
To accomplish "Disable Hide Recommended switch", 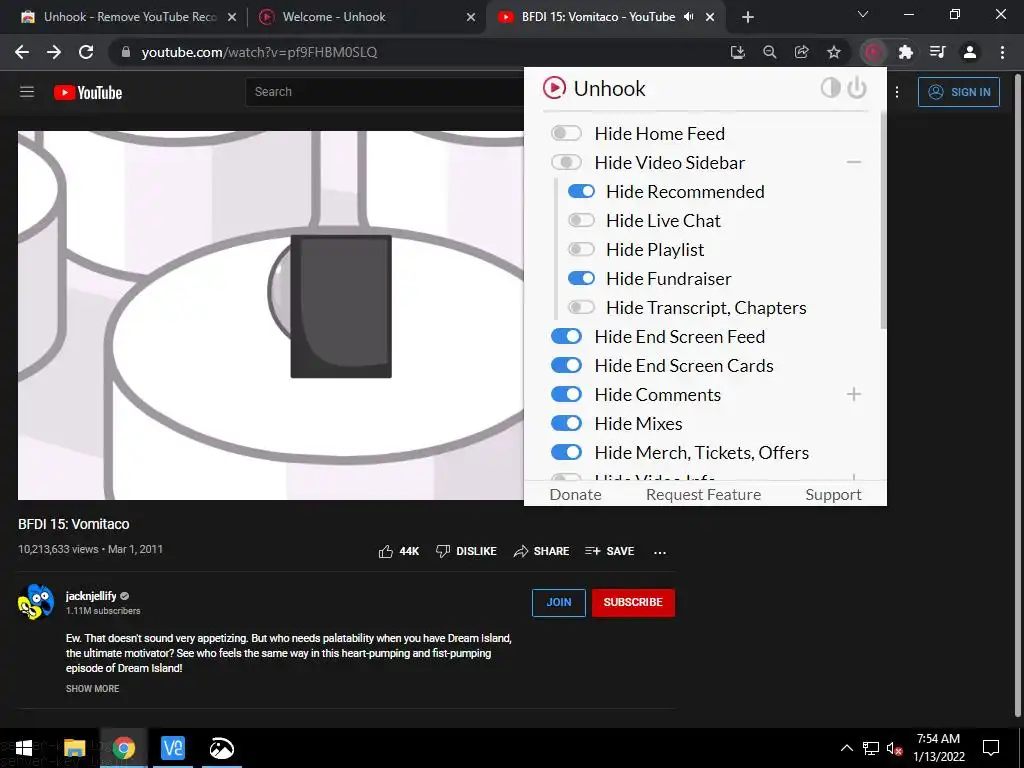I will 581,191.
